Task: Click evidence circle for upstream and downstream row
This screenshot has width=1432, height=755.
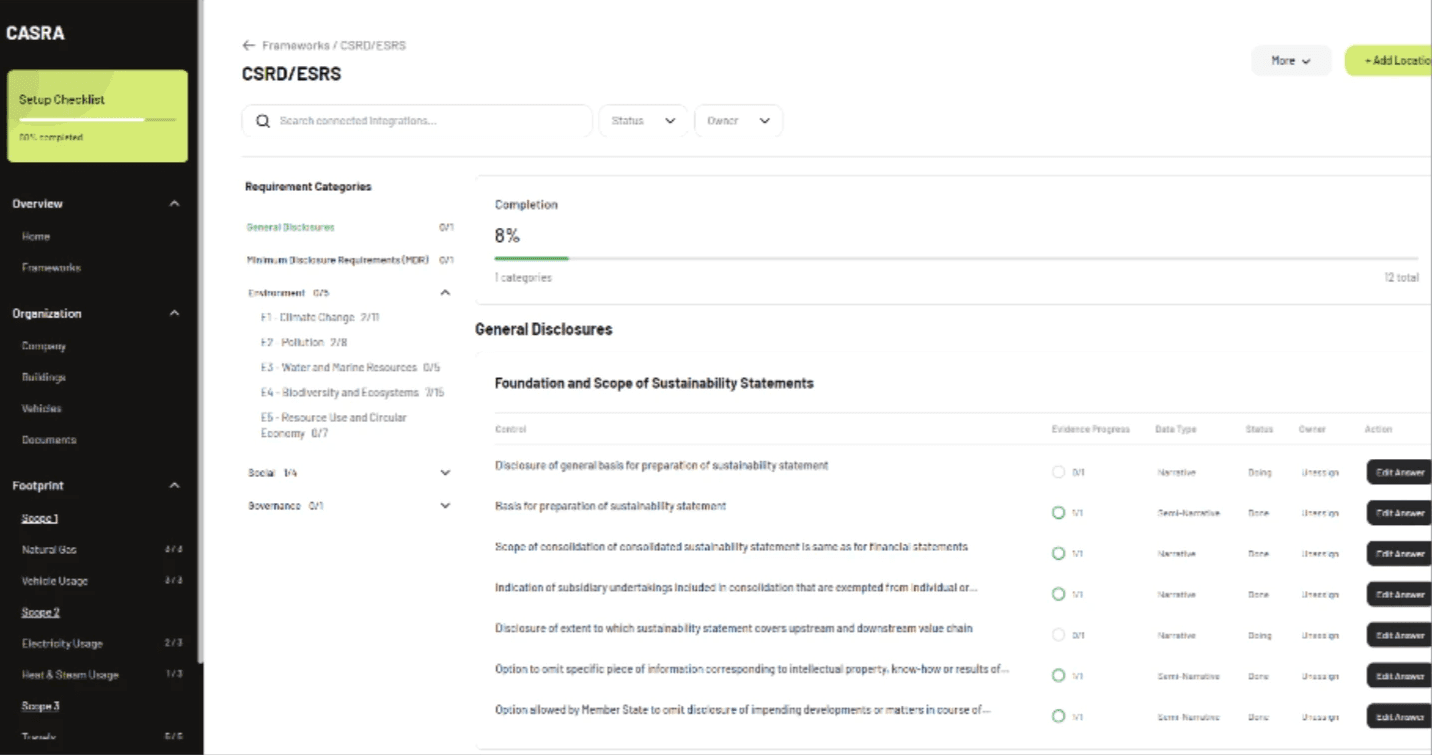Action: coord(1058,635)
